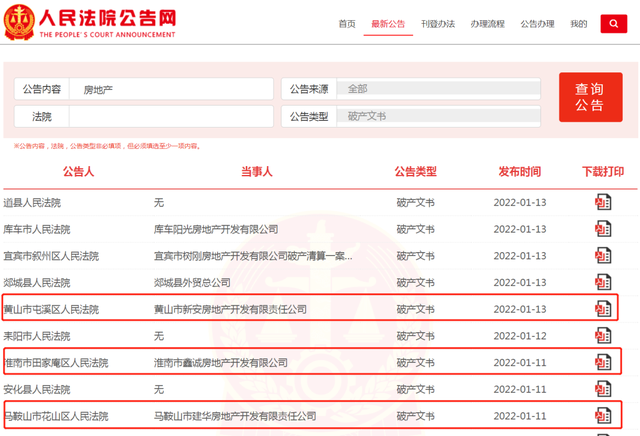Click the 发布时间 column header

point(520,171)
